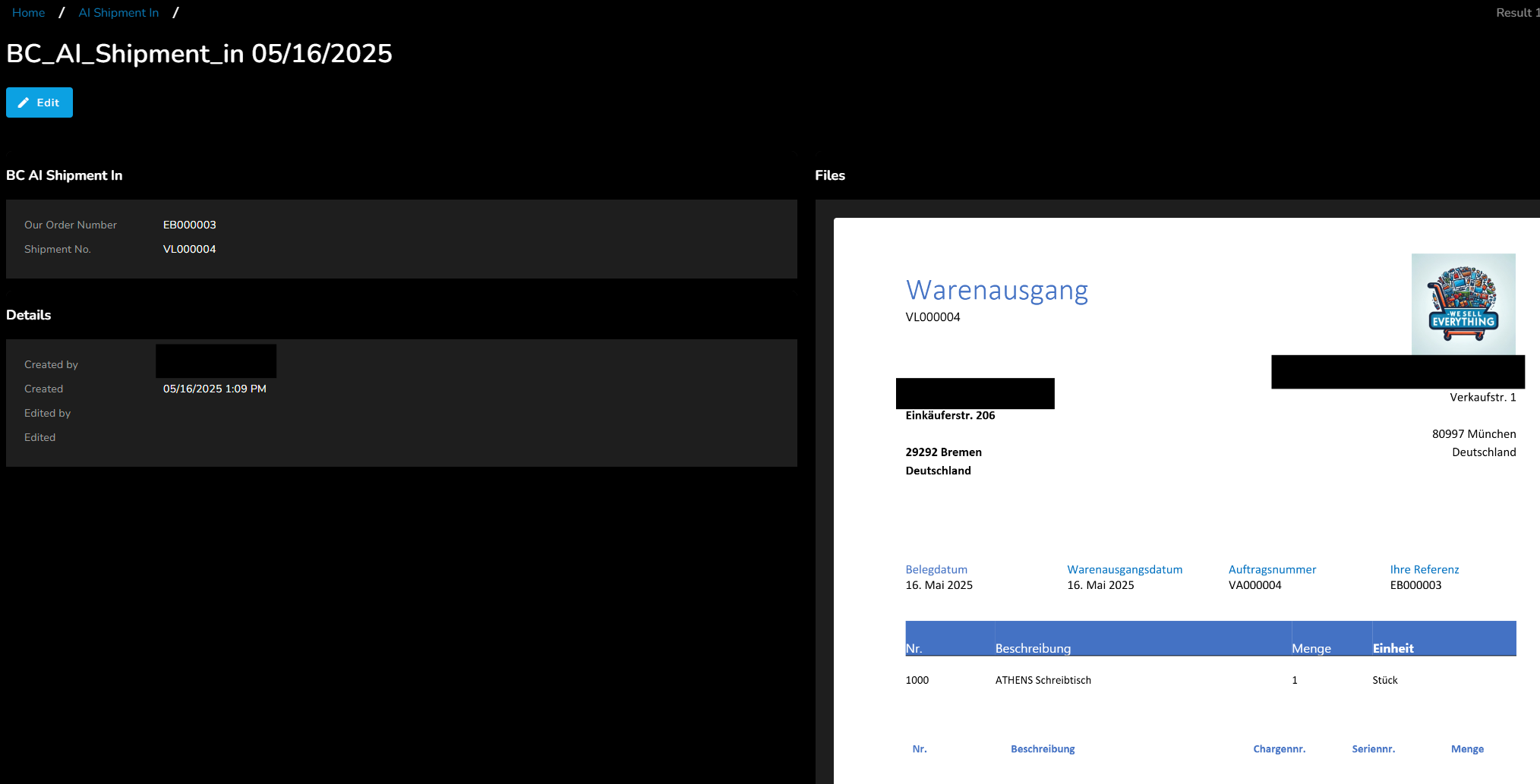Select the Shipment No. field value VL000004
1540x784 pixels.
pyautogui.click(x=189, y=249)
